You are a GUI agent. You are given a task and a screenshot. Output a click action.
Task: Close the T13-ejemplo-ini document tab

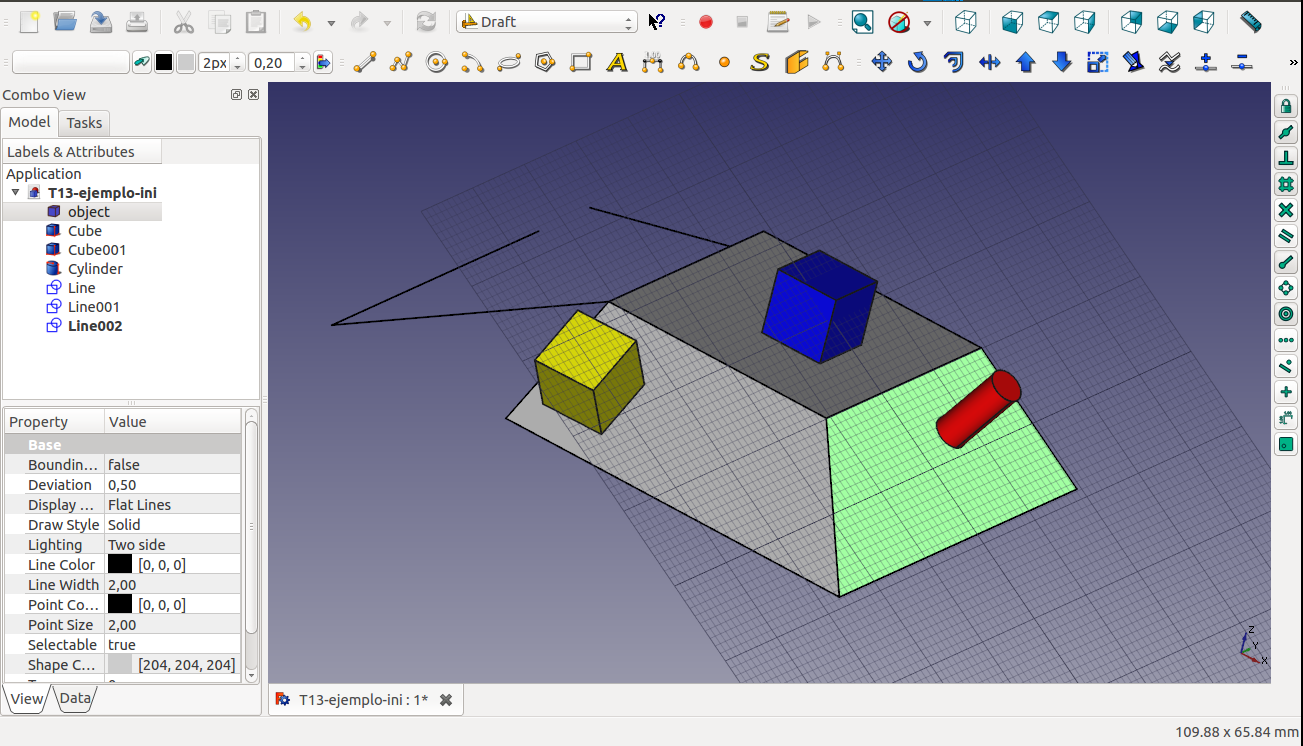tap(446, 700)
